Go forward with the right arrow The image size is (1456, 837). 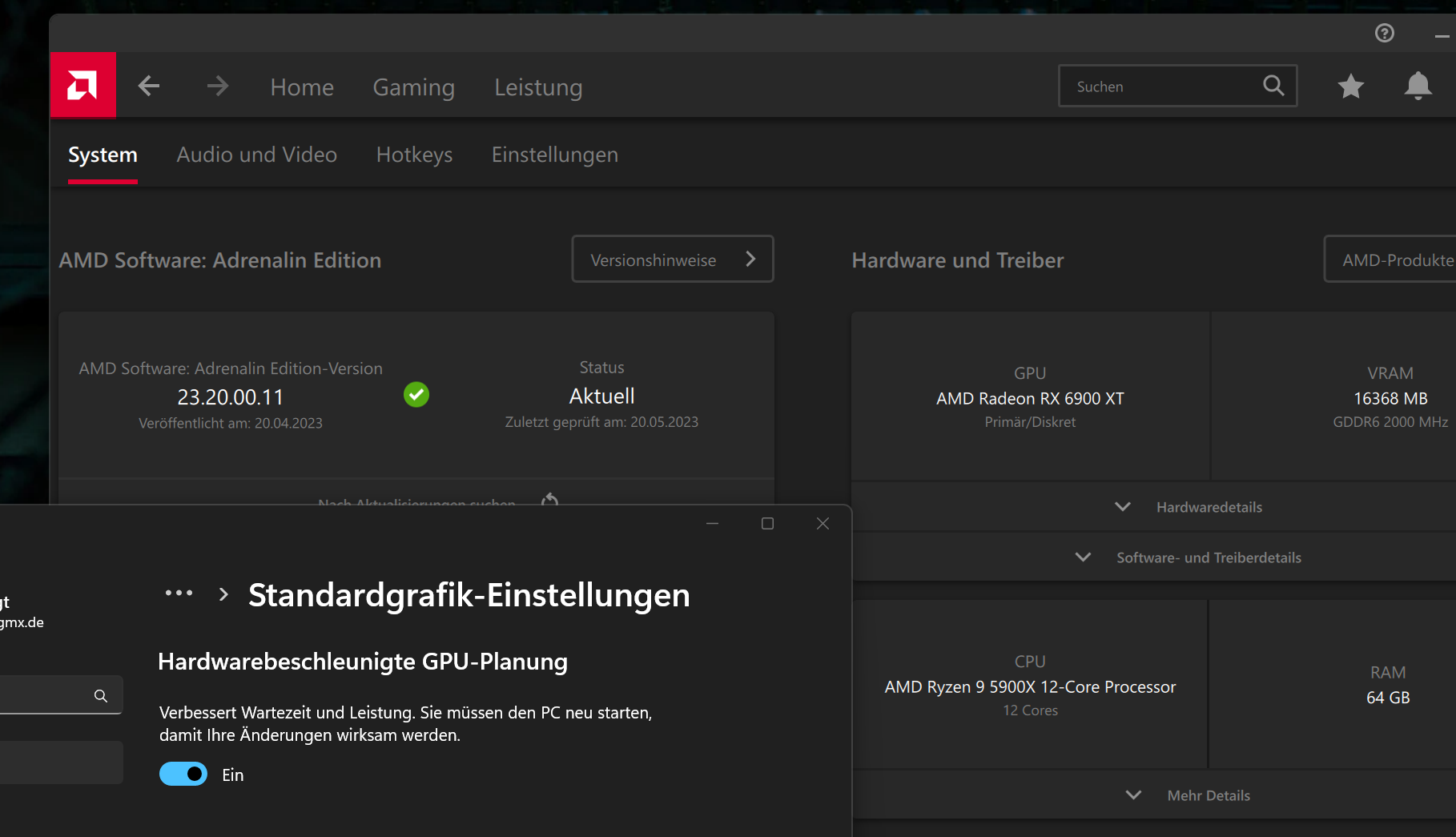tap(218, 86)
